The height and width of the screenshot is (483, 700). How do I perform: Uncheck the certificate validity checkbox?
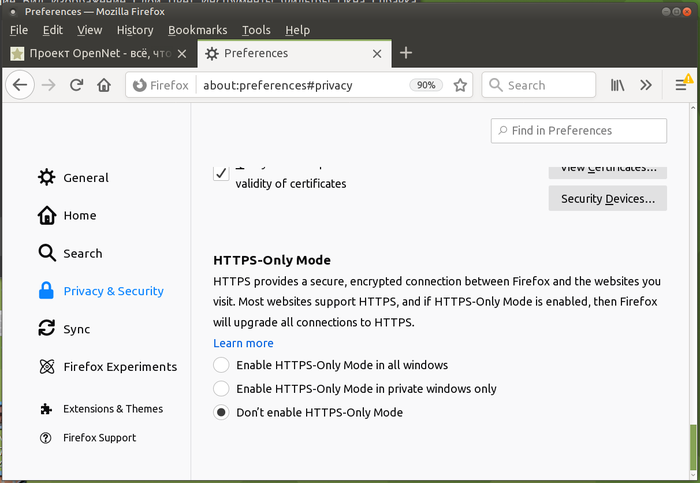(x=221, y=173)
